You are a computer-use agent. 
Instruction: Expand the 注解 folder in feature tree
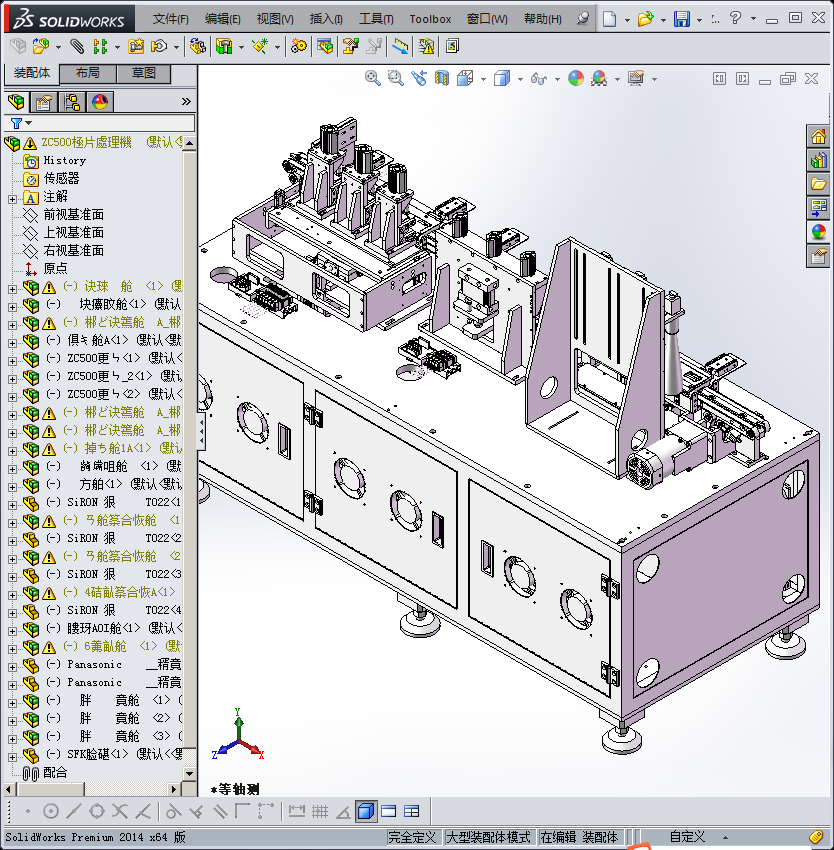click(x=12, y=197)
